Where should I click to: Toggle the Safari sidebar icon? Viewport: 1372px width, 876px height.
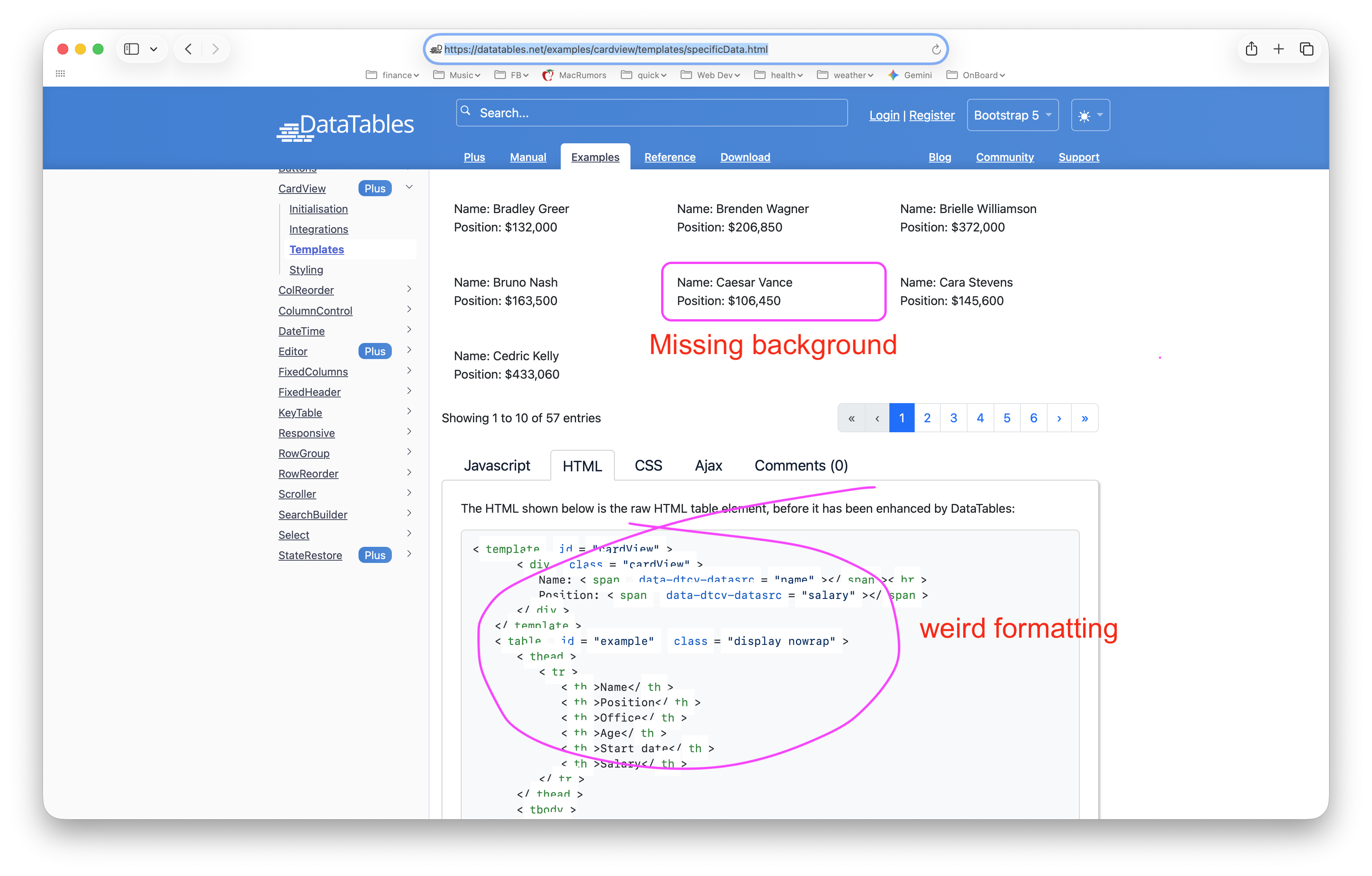132,49
